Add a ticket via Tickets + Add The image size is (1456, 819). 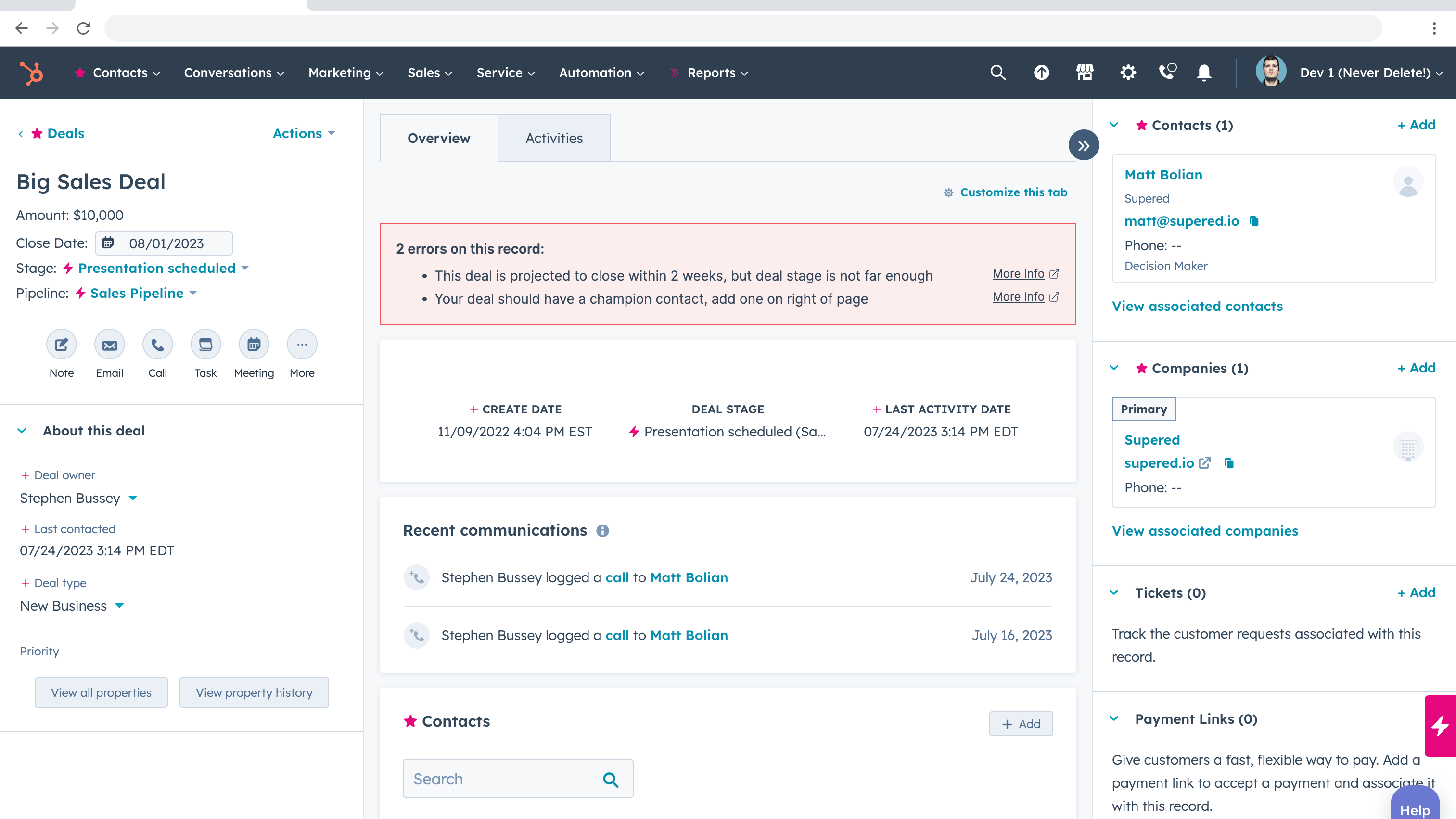pos(1417,593)
